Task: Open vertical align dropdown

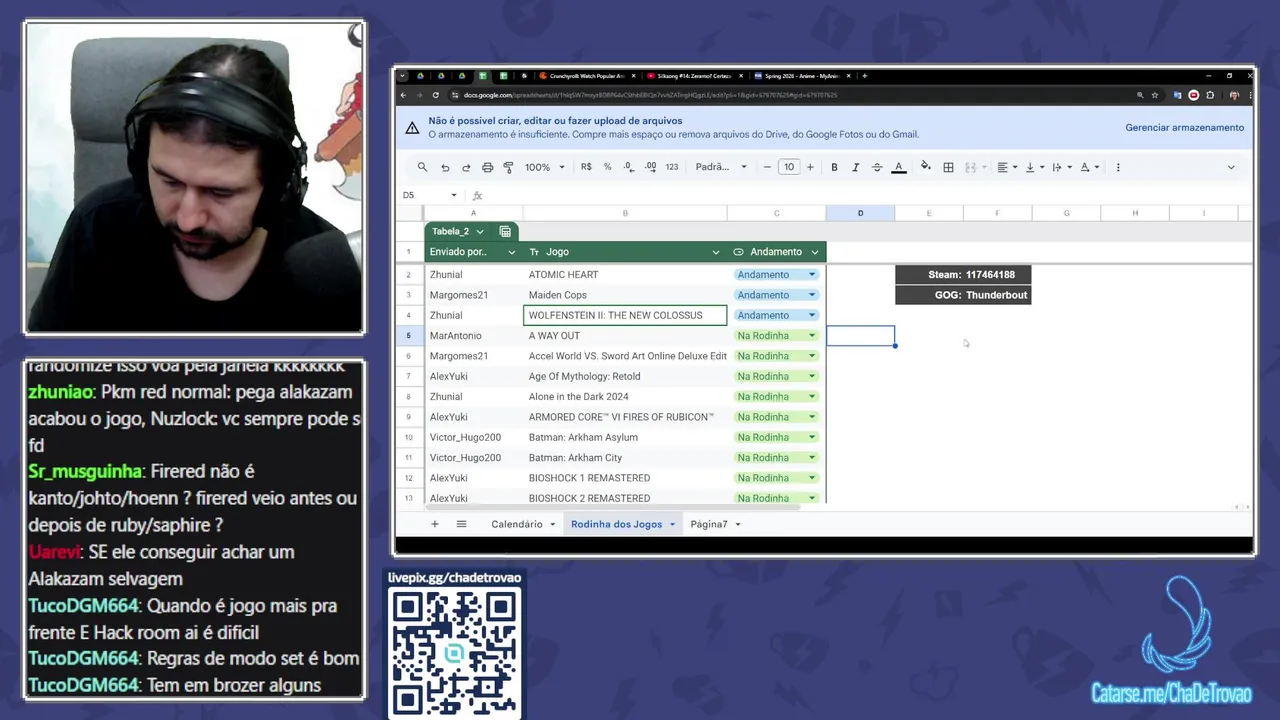Action: click(1035, 167)
